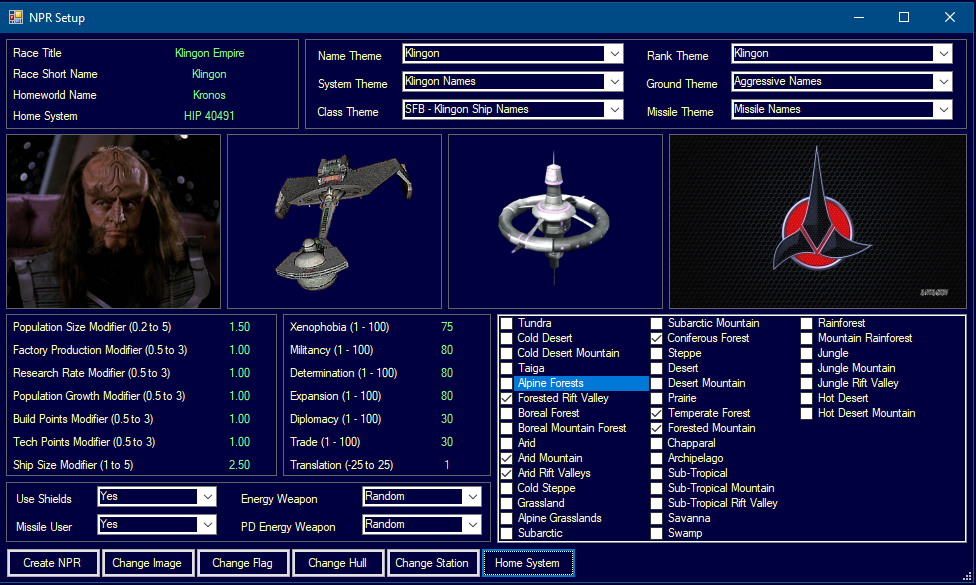Image resolution: width=976 pixels, height=585 pixels.
Task: Click the Homeworld Name value Kronos
Action: click(x=209, y=95)
